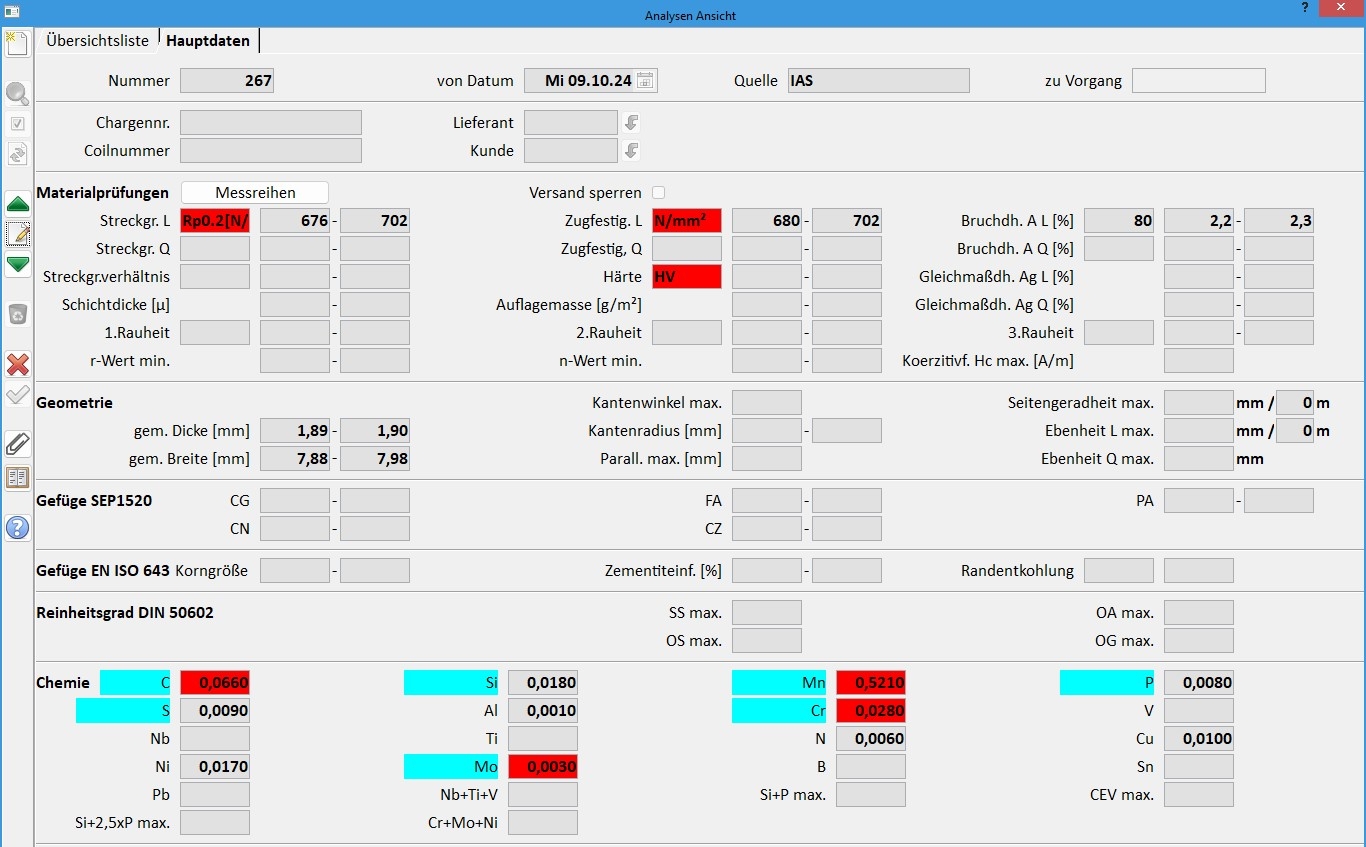Click gem. Dicke minimum value 1,89

coord(295,431)
